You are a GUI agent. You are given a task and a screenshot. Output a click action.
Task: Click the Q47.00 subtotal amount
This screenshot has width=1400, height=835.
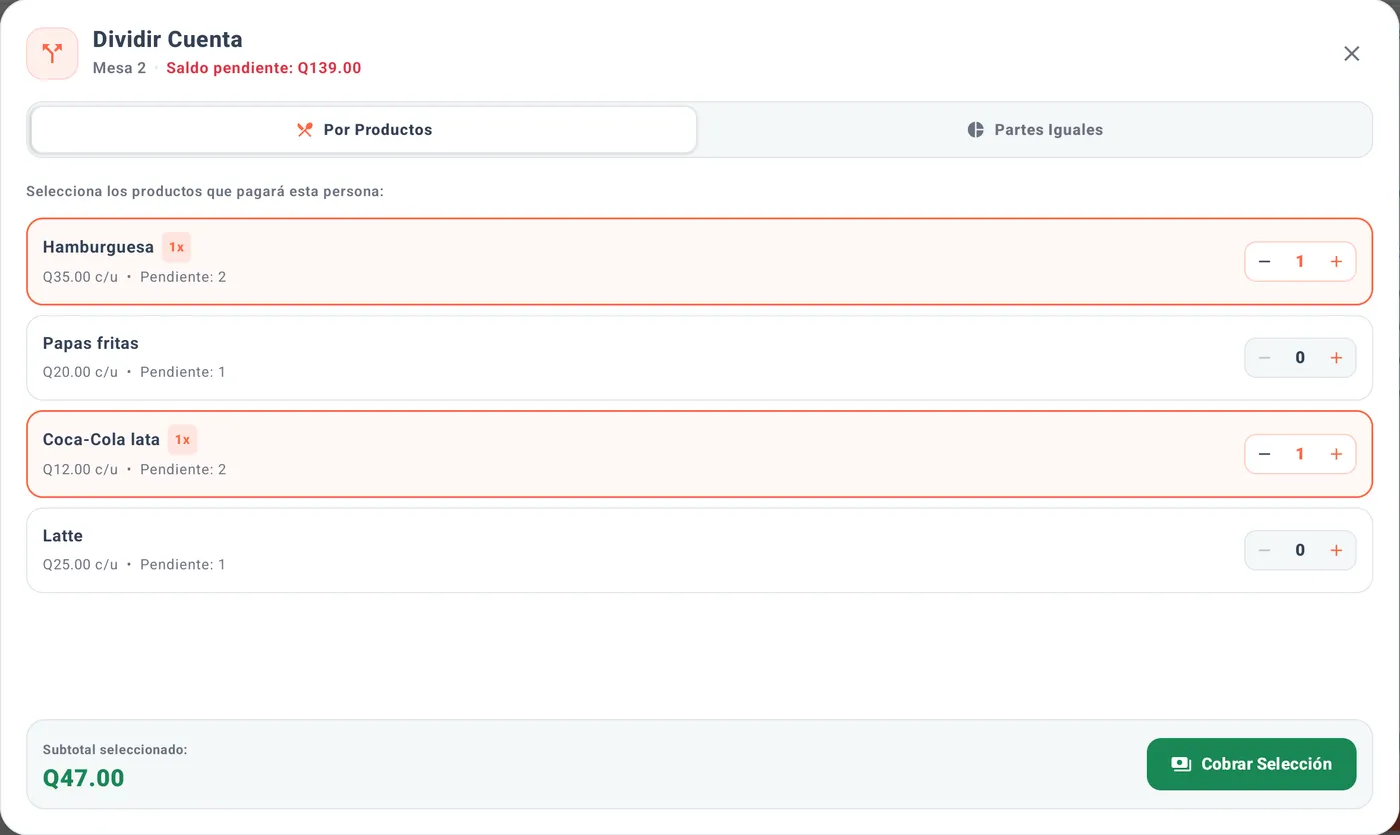[84, 778]
